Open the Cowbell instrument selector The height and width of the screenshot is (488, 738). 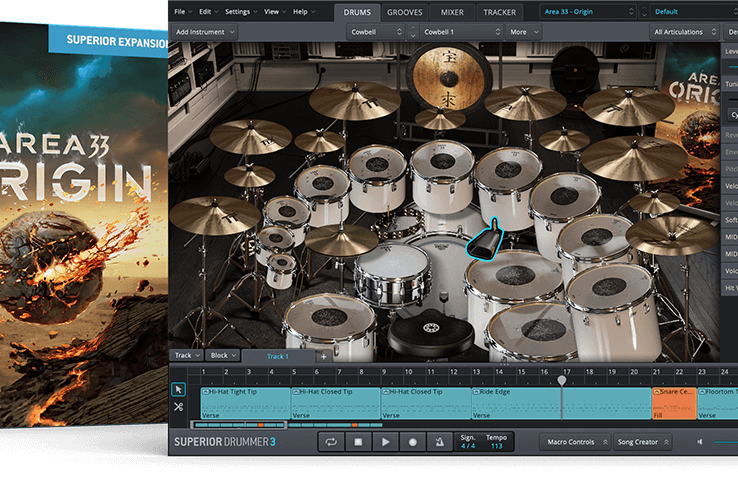point(376,32)
